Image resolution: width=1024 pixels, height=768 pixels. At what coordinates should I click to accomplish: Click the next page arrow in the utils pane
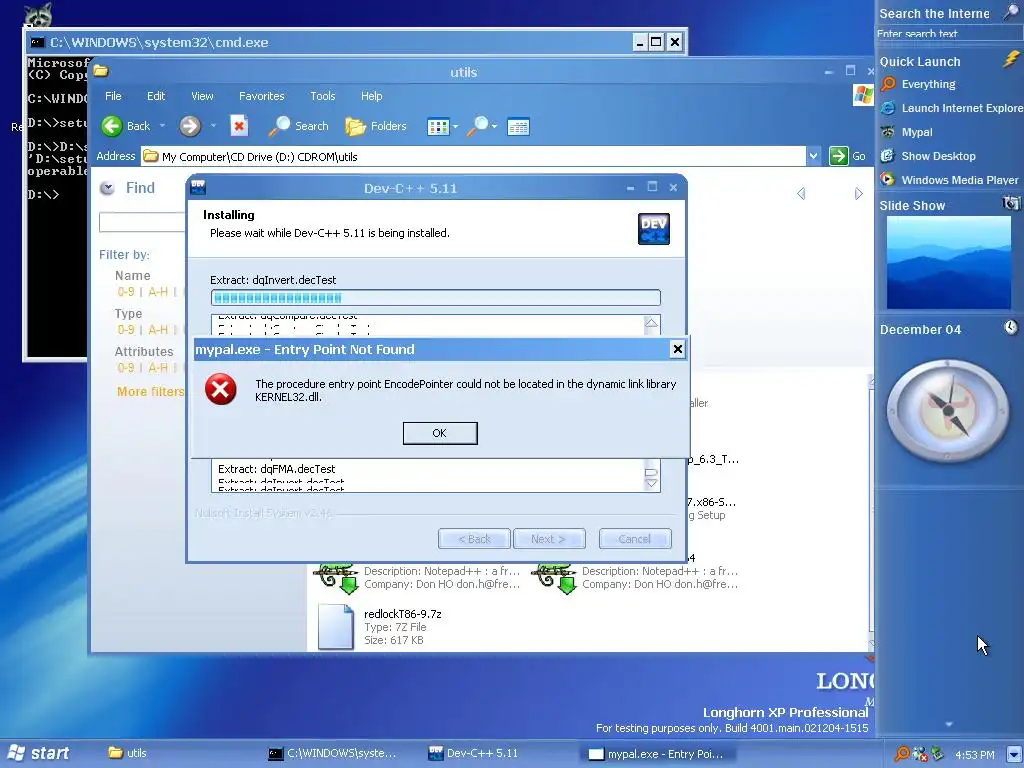coord(859,194)
